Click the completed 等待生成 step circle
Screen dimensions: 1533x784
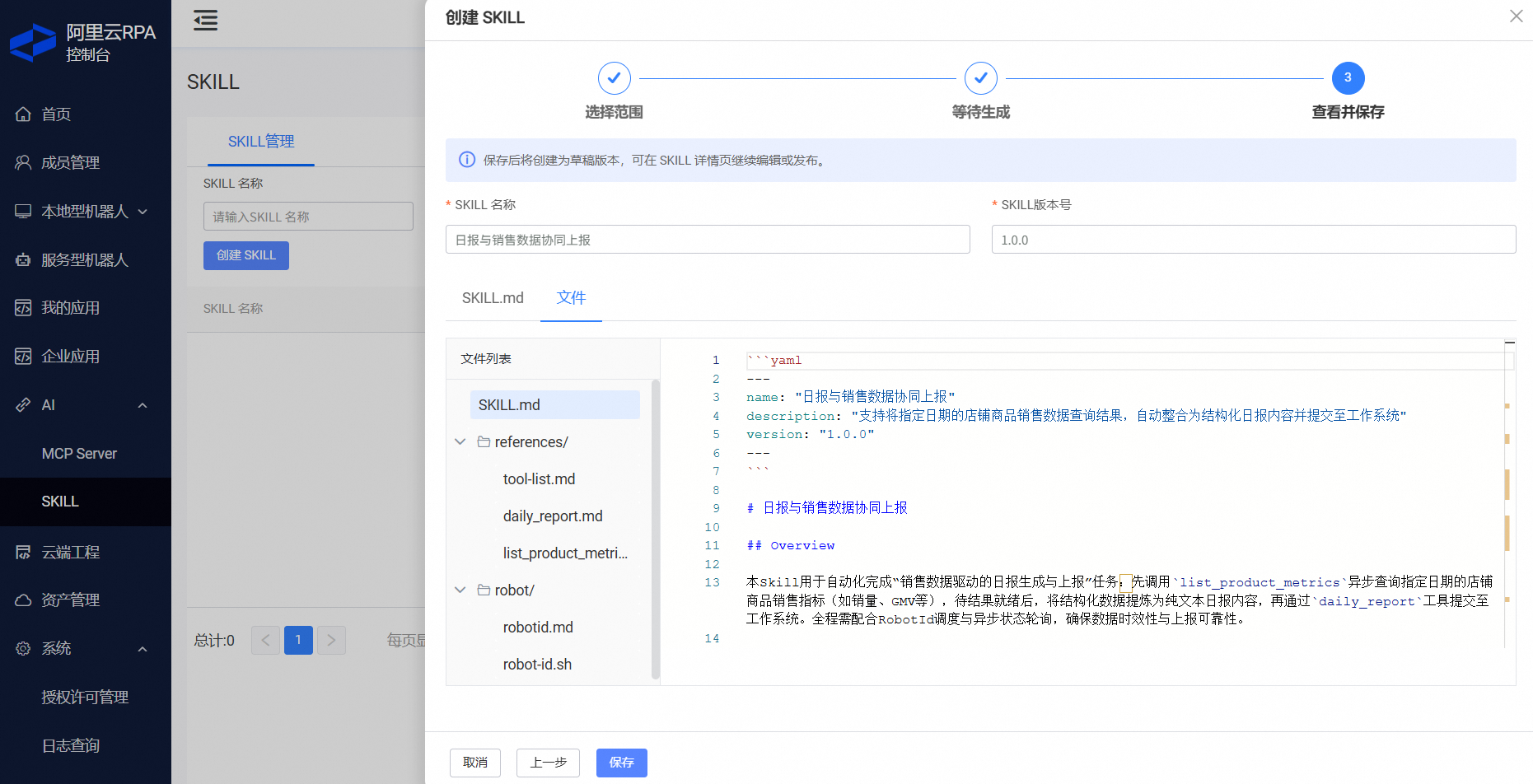[x=980, y=78]
